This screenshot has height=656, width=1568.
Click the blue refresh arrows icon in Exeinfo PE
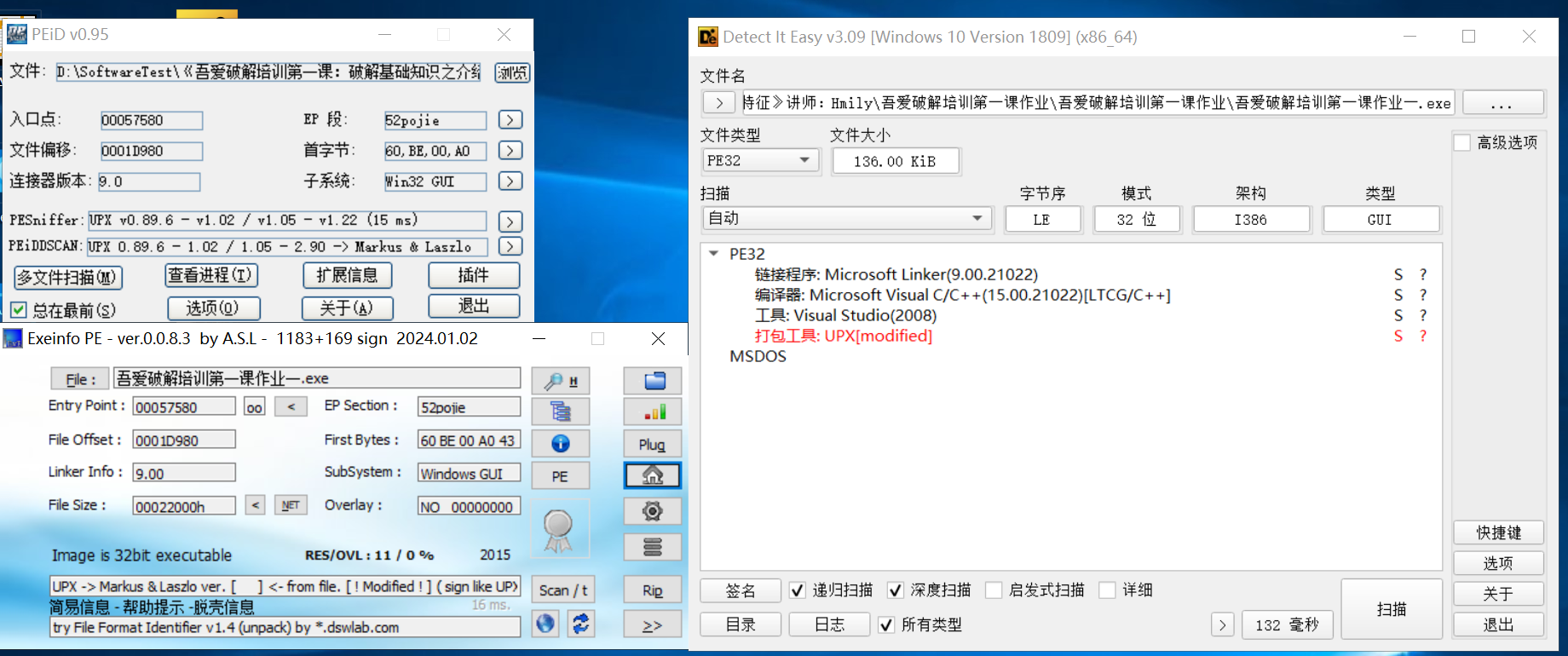[581, 624]
